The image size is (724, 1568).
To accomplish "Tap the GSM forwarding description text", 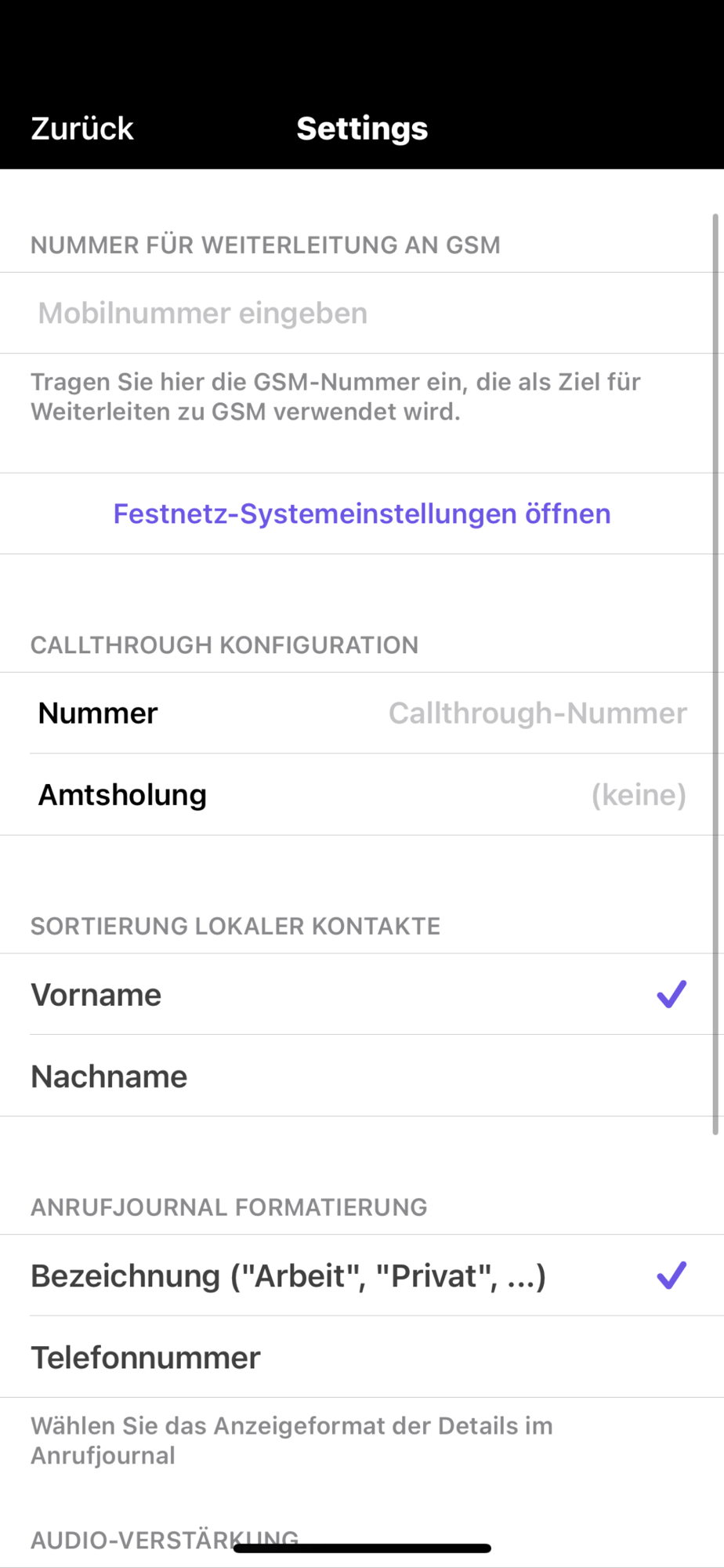I will tap(335, 397).
